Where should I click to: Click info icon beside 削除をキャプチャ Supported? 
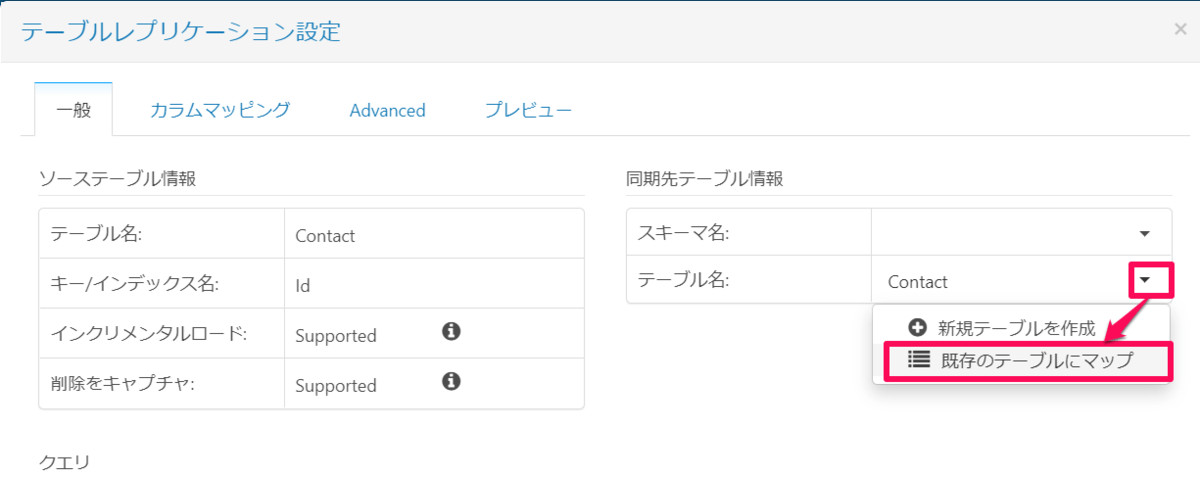pos(451,381)
